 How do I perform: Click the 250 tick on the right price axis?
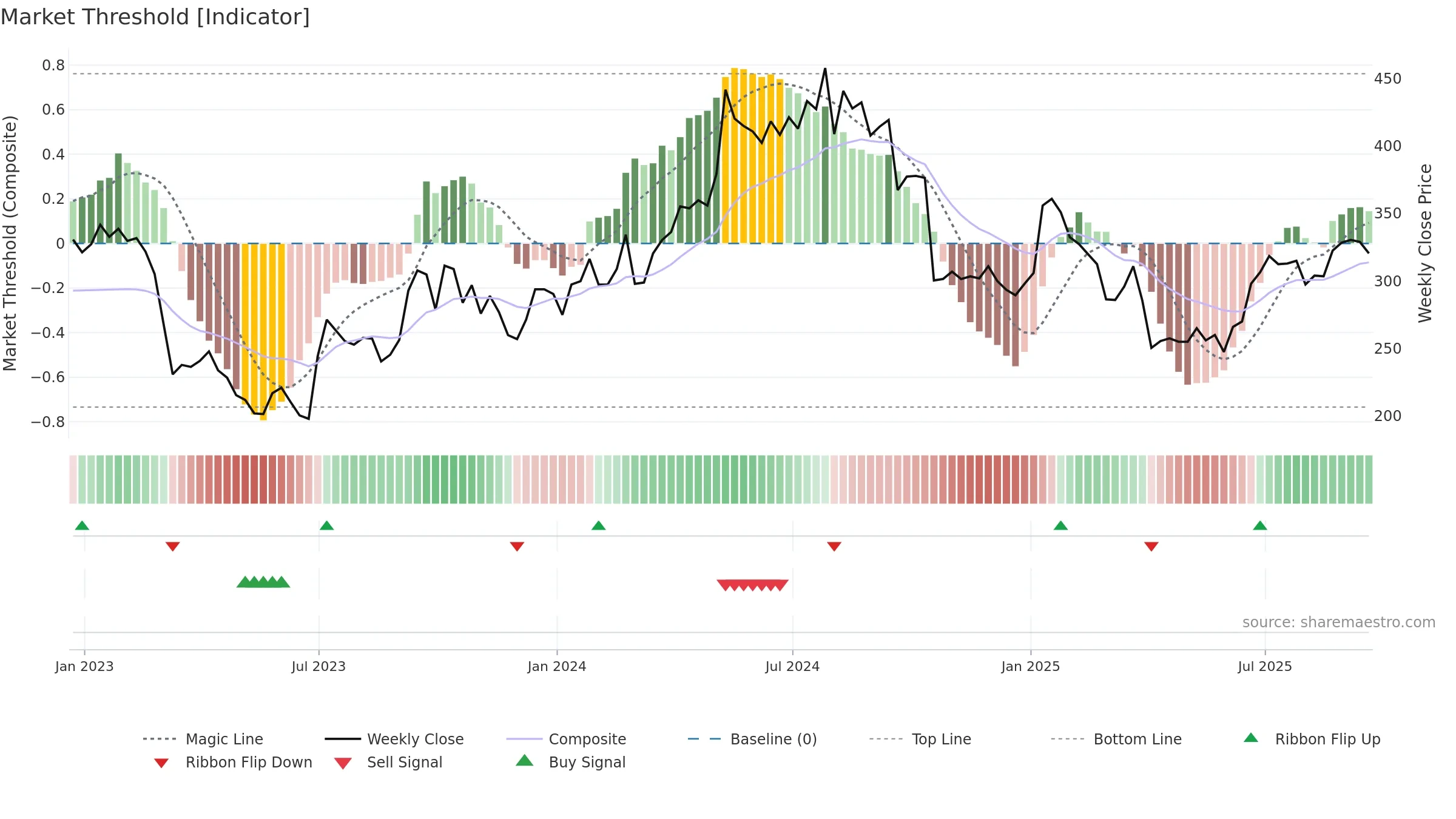(x=1388, y=348)
